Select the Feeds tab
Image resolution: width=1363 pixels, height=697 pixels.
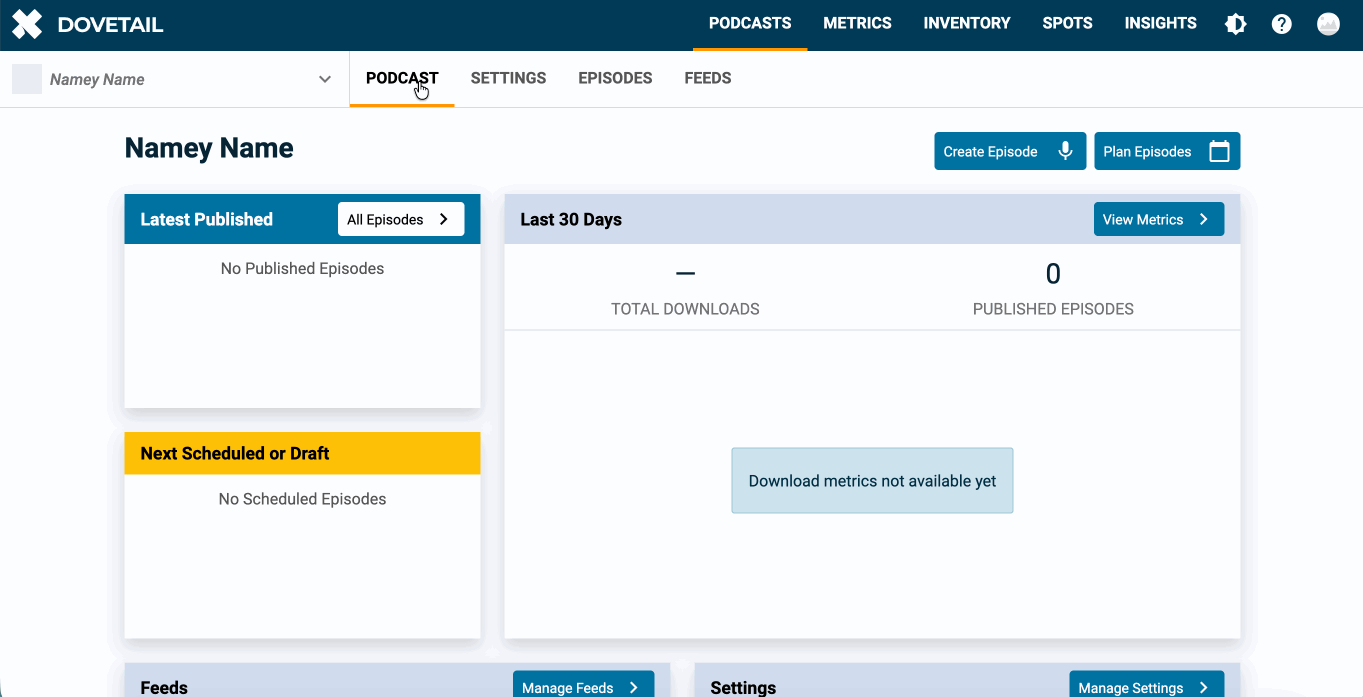click(x=707, y=78)
